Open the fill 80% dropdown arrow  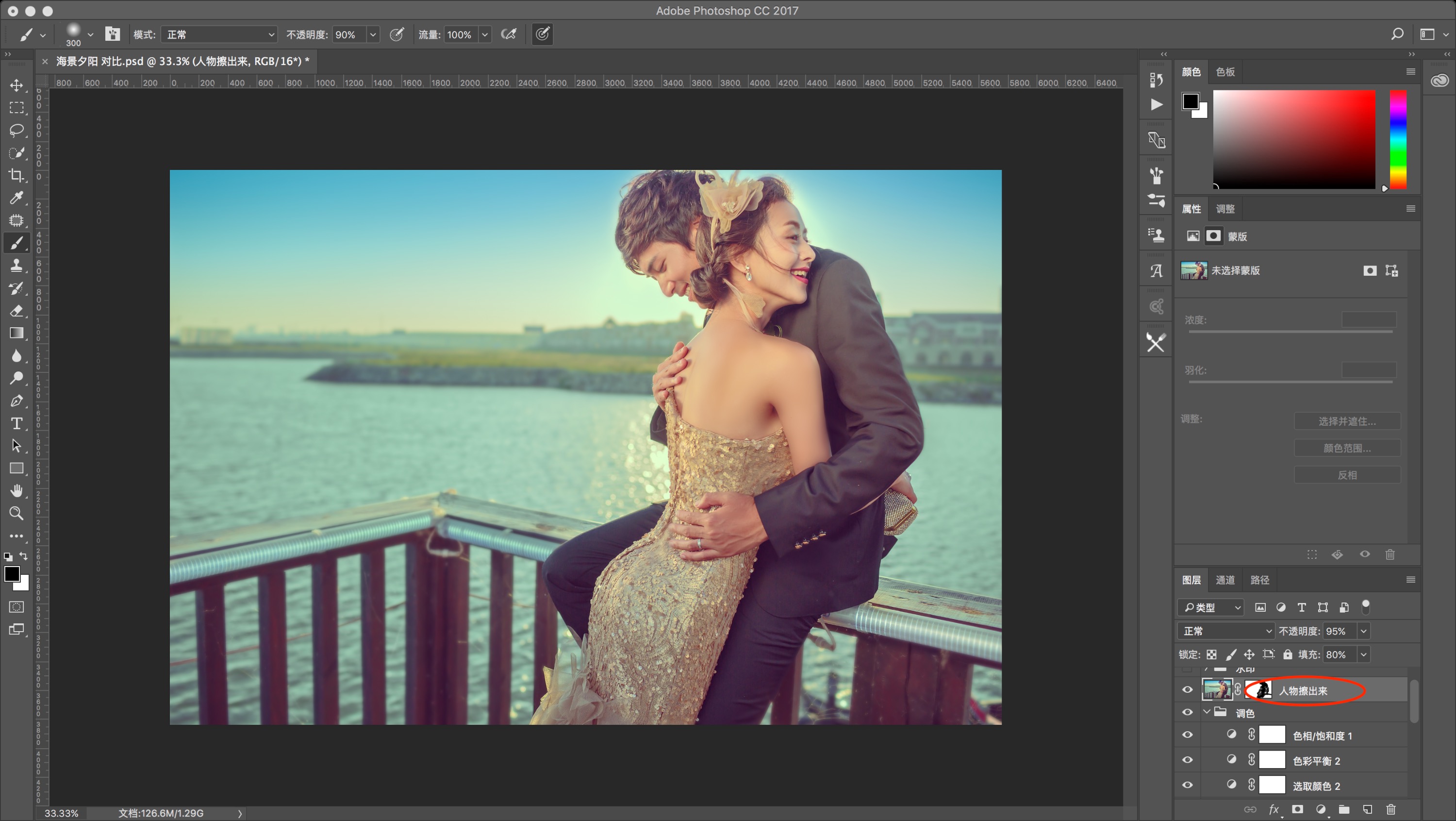pos(1363,654)
